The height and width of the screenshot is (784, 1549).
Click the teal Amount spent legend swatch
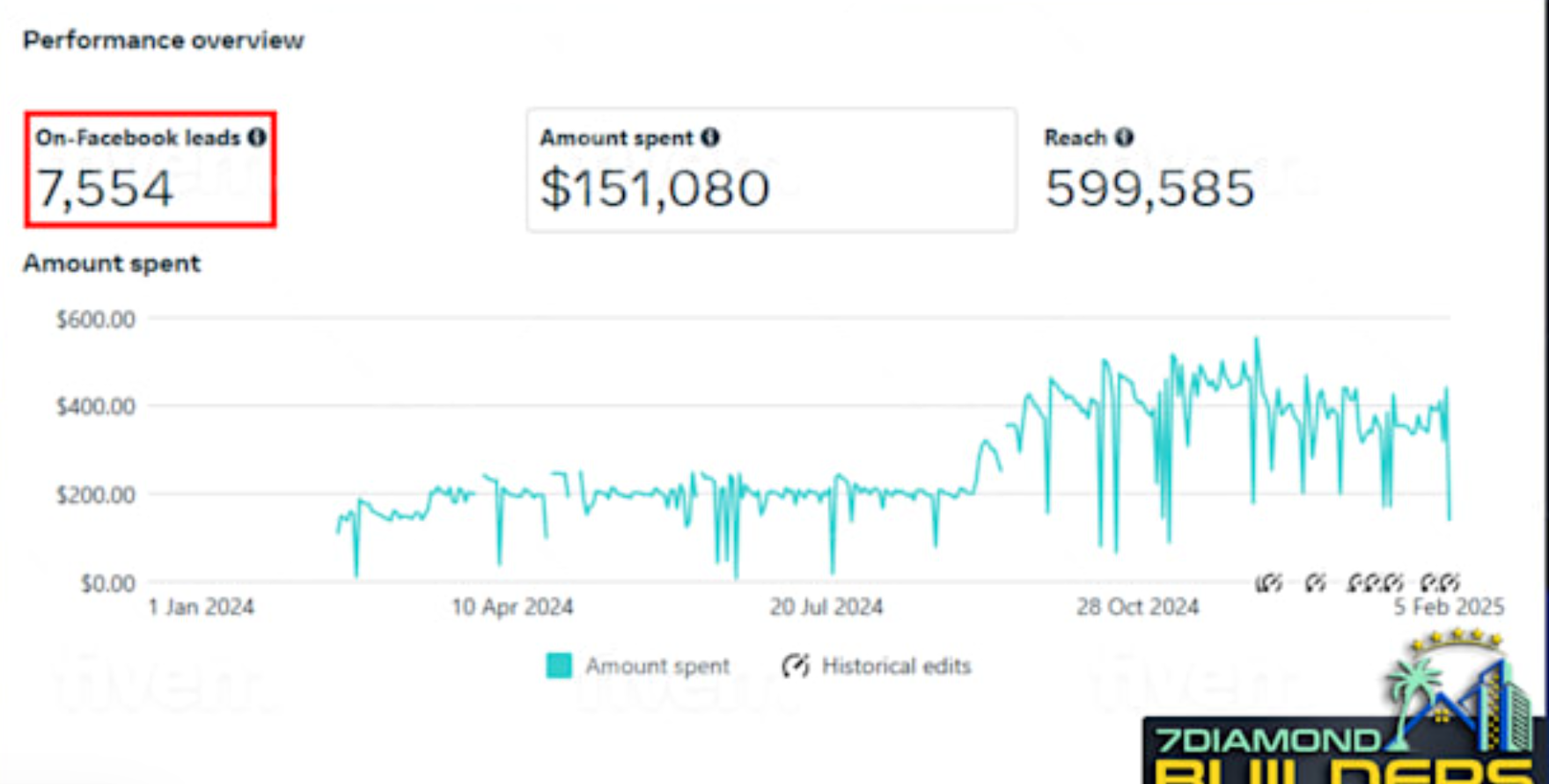tap(559, 666)
